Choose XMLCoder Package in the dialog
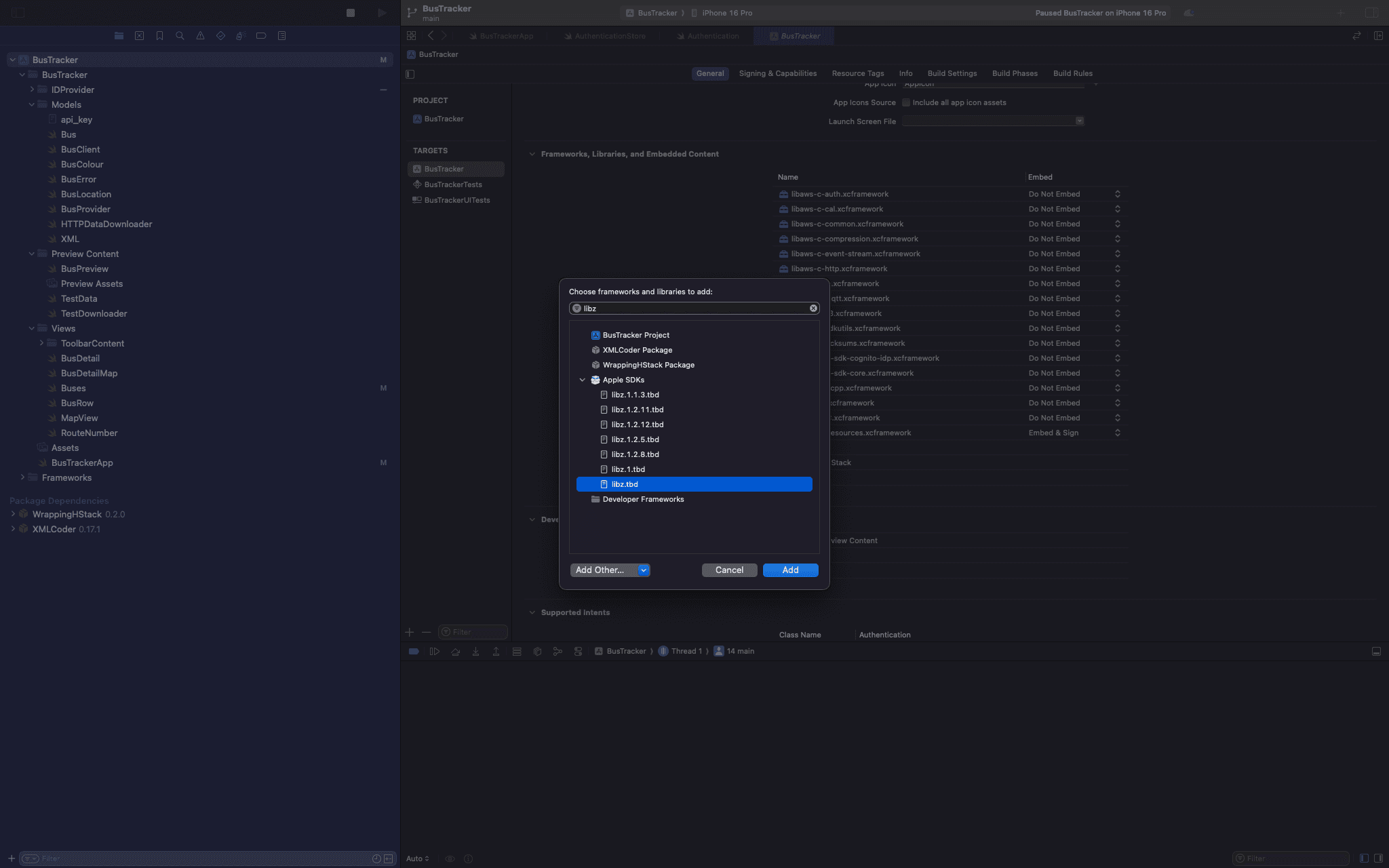1389x868 pixels. click(694, 350)
